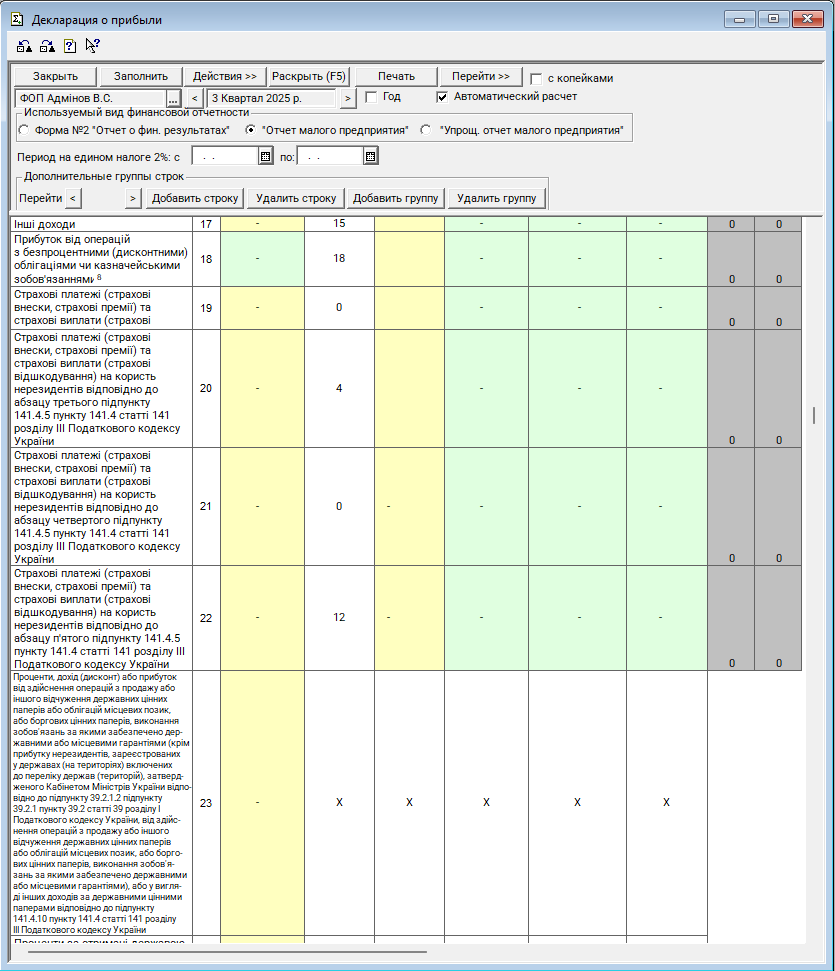Activate the What's This cursor help icon
Image resolution: width=835 pixels, height=971 pixels.
93,45
